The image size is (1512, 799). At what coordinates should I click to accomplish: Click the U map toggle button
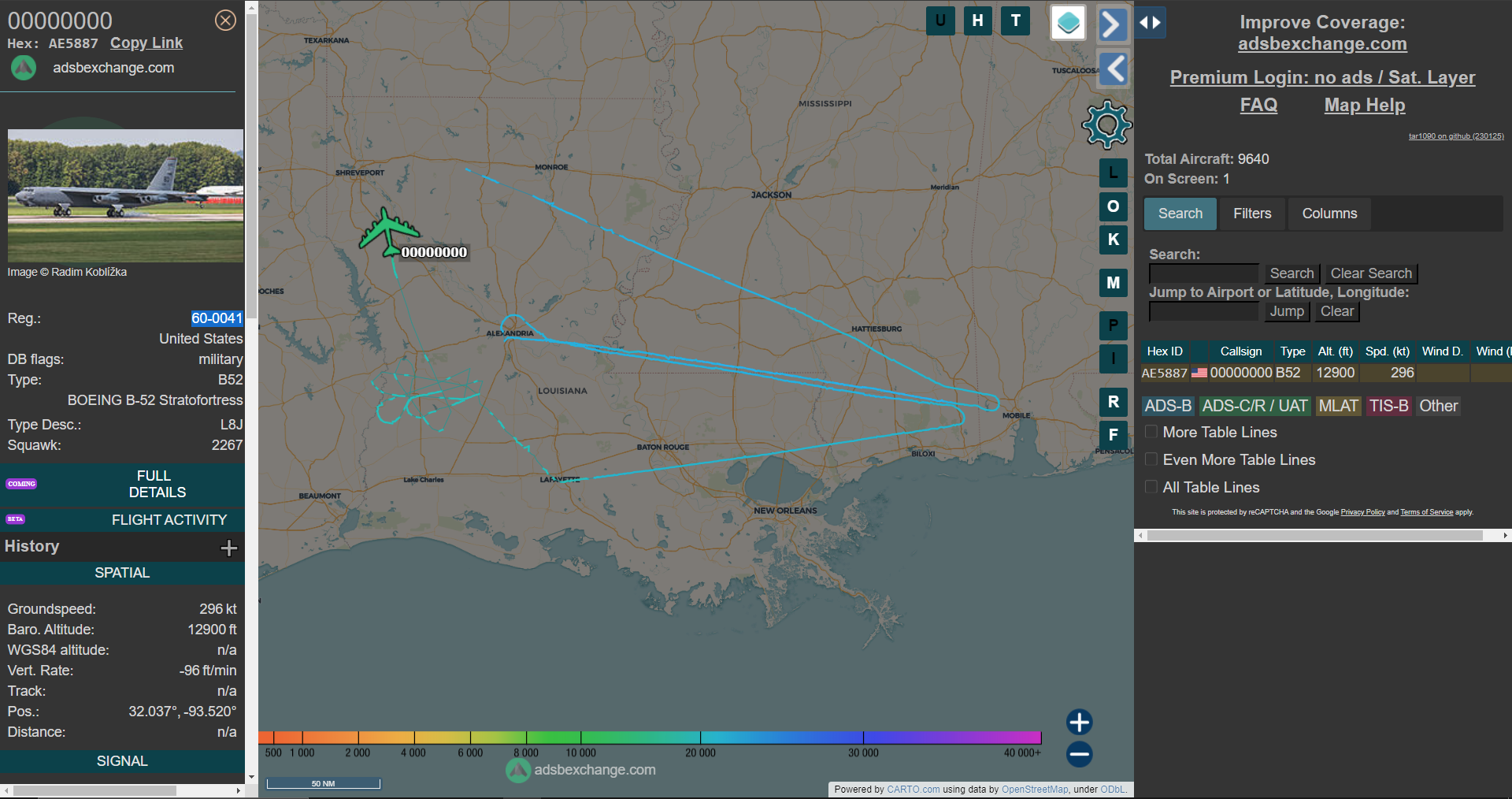coord(940,20)
